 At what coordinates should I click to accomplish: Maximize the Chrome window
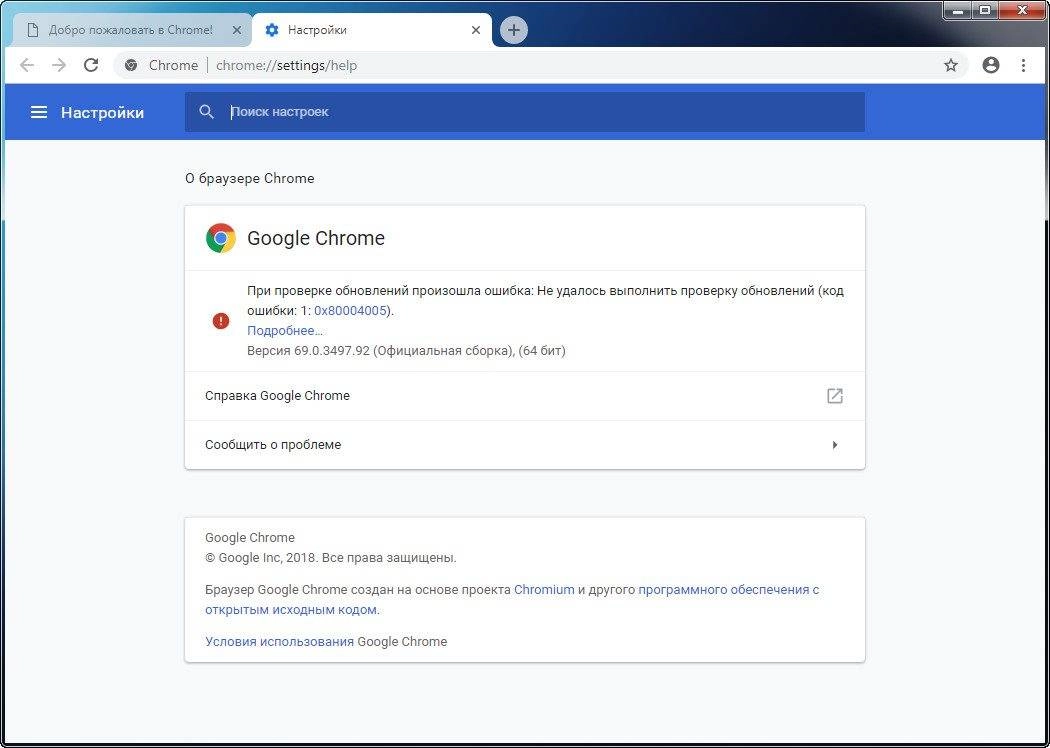985,10
